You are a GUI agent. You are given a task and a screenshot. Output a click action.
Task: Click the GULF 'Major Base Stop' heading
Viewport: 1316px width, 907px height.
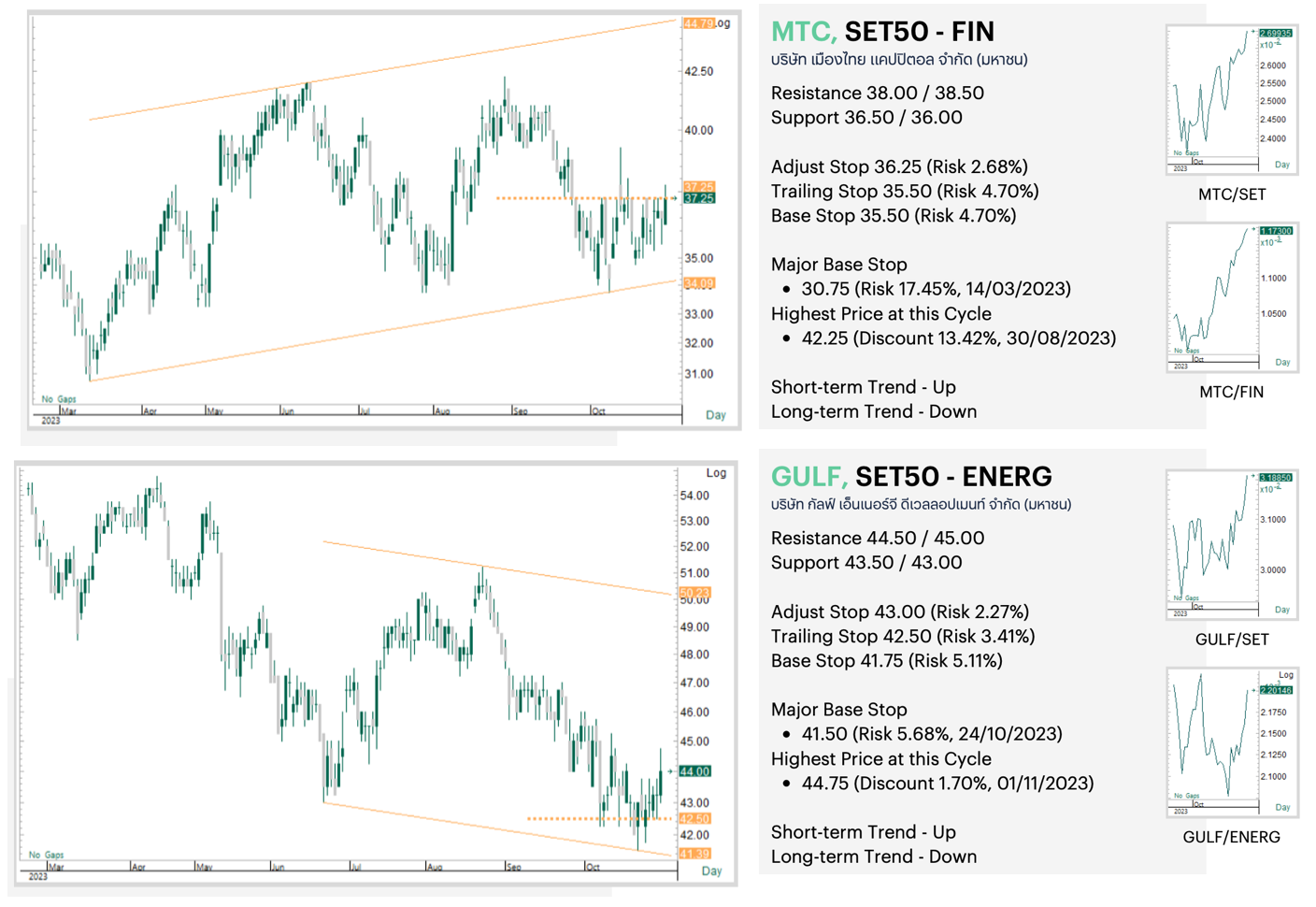(839, 710)
